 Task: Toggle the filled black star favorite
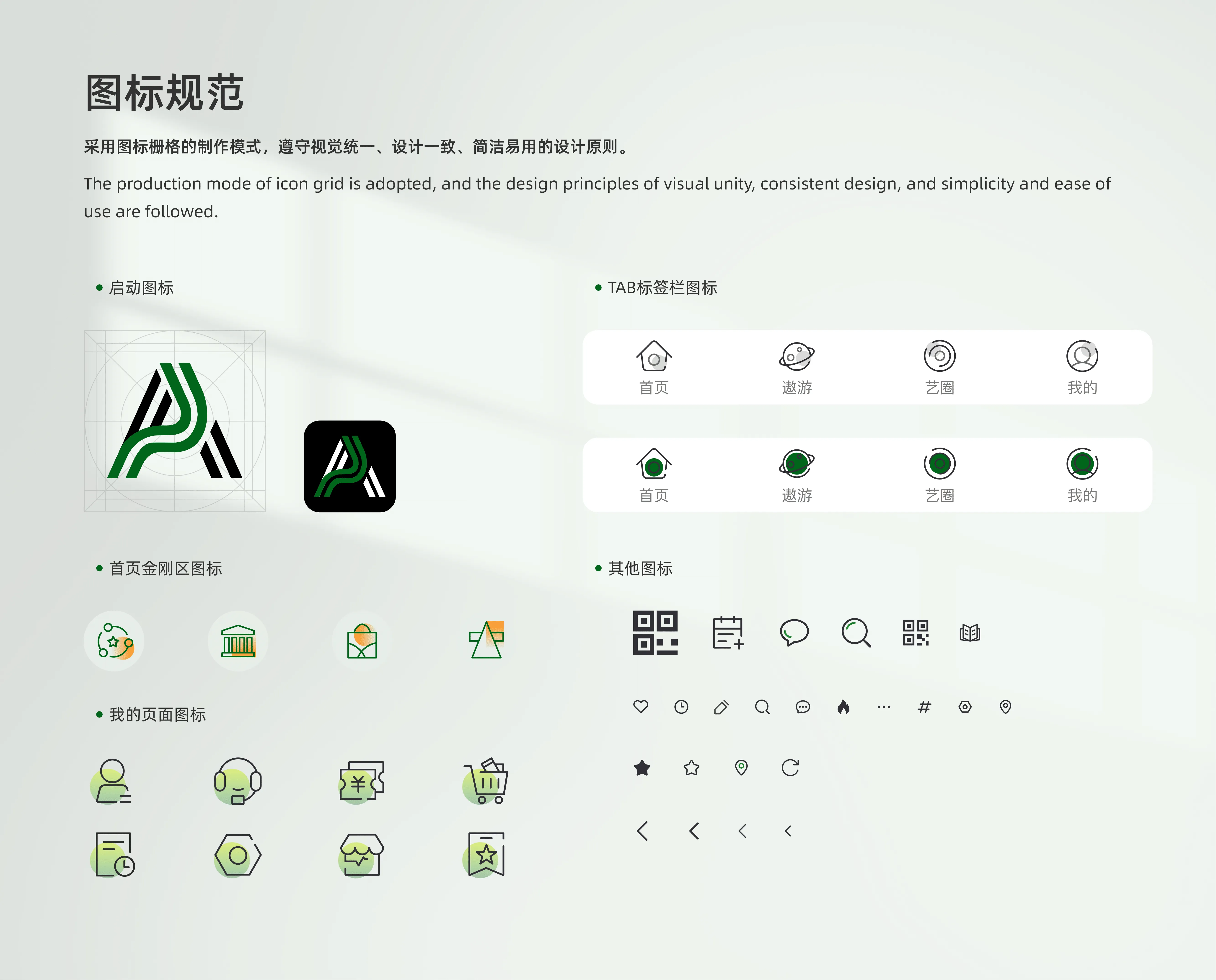pos(642,768)
